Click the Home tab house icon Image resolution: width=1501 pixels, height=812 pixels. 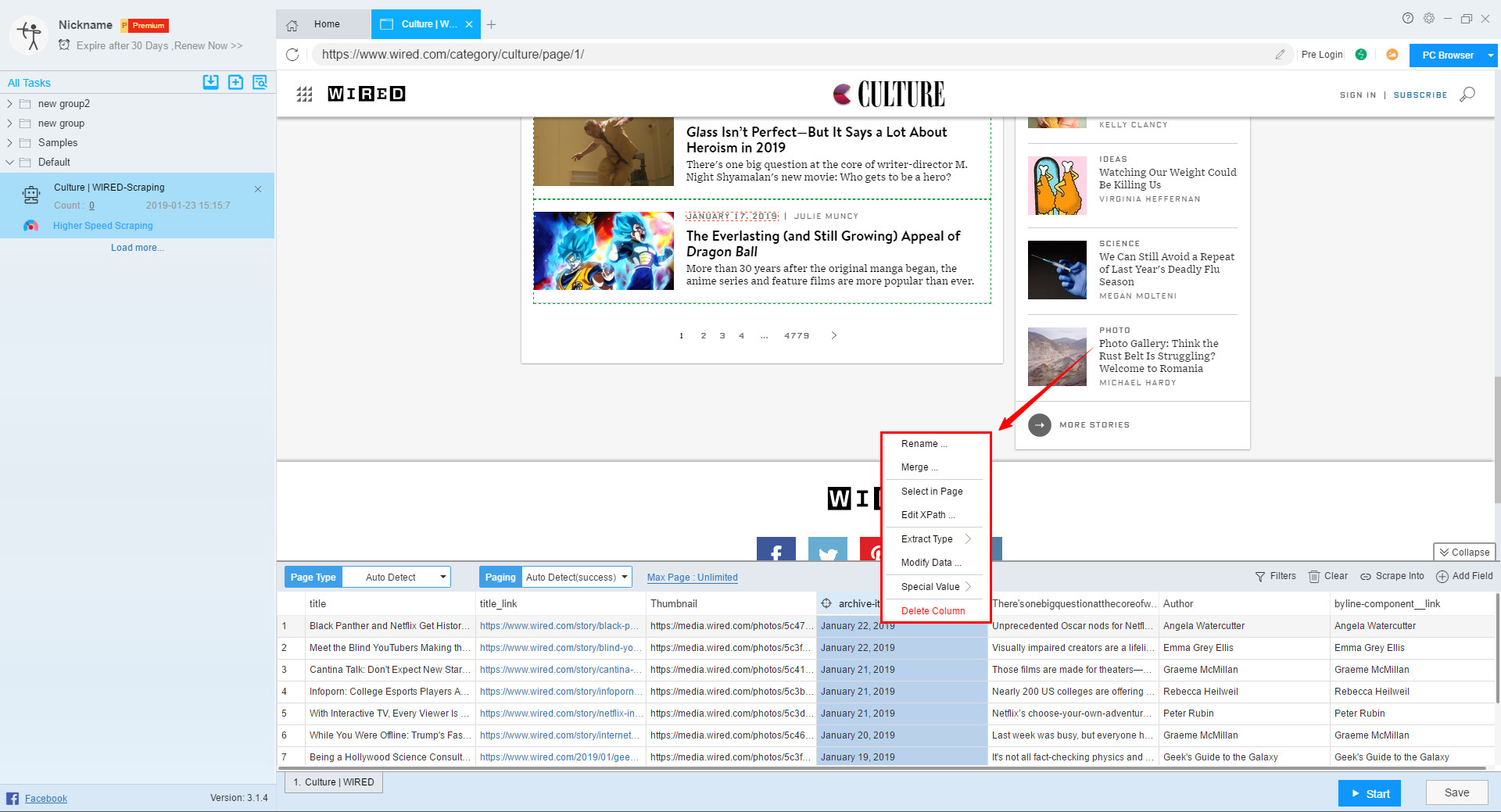pyautogui.click(x=292, y=25)
